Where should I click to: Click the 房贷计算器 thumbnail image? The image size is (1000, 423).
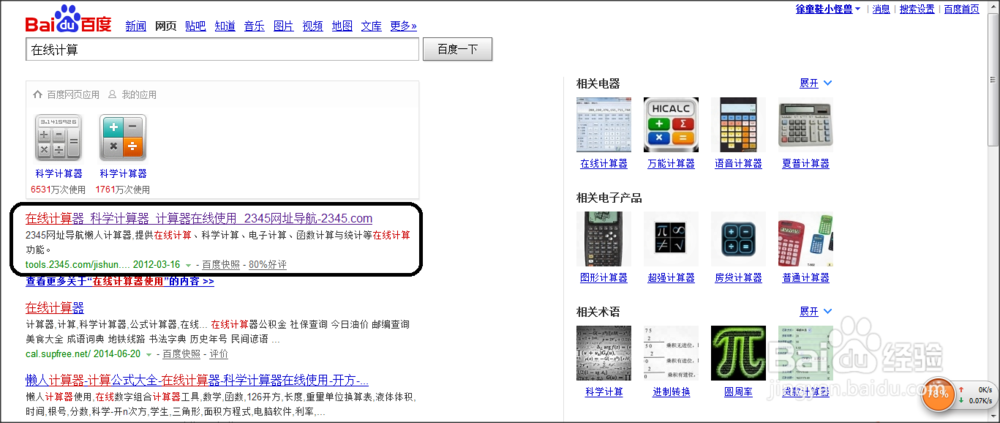click(738, 239)
